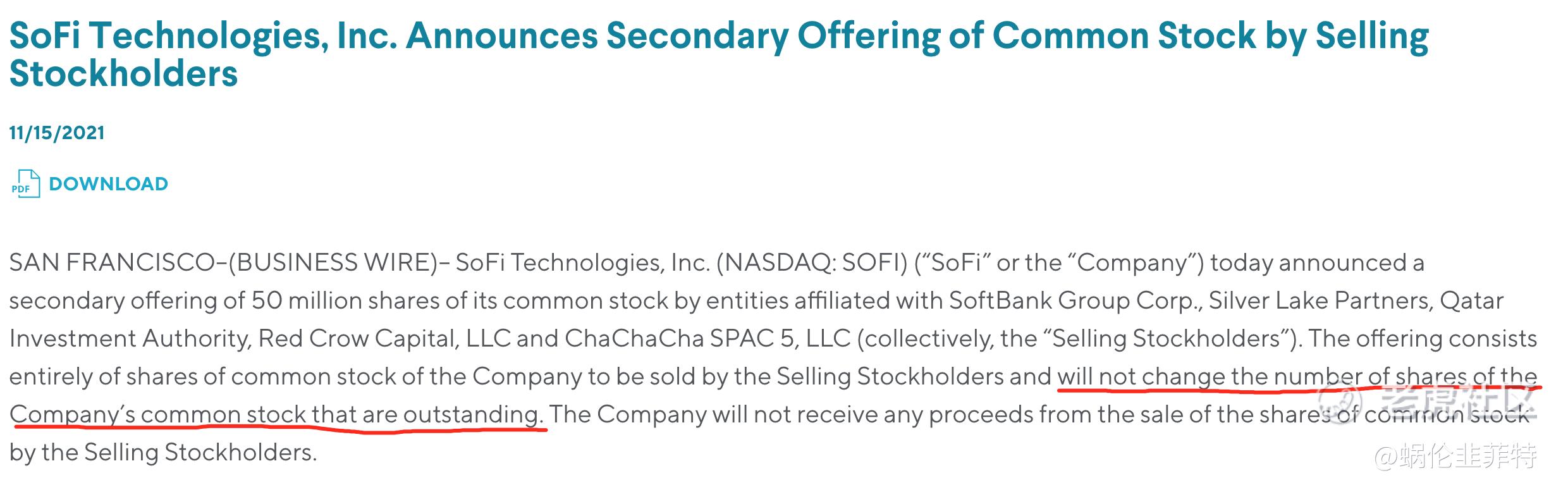This screenshot has width=1568, height=492.
Task: Click the "BUSINESS WIRE" text
Action: 333,262
